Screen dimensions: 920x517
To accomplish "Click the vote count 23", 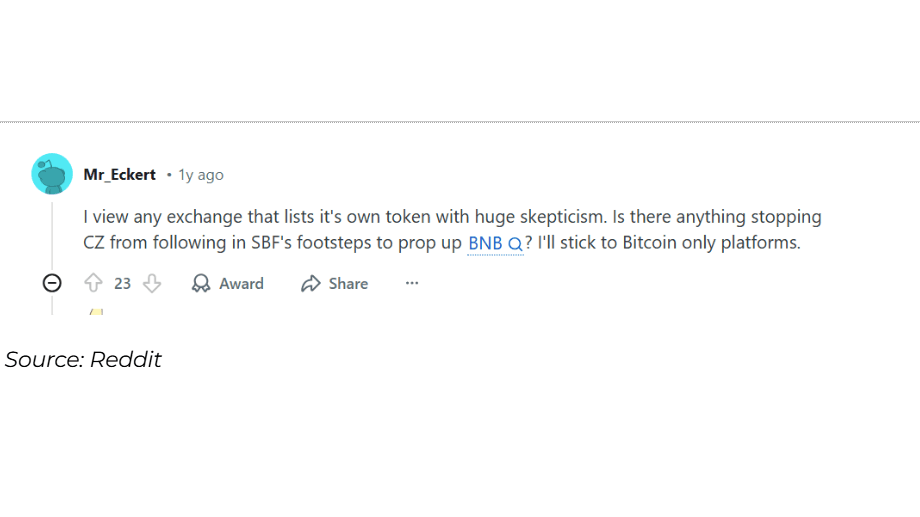I will 122,284.
